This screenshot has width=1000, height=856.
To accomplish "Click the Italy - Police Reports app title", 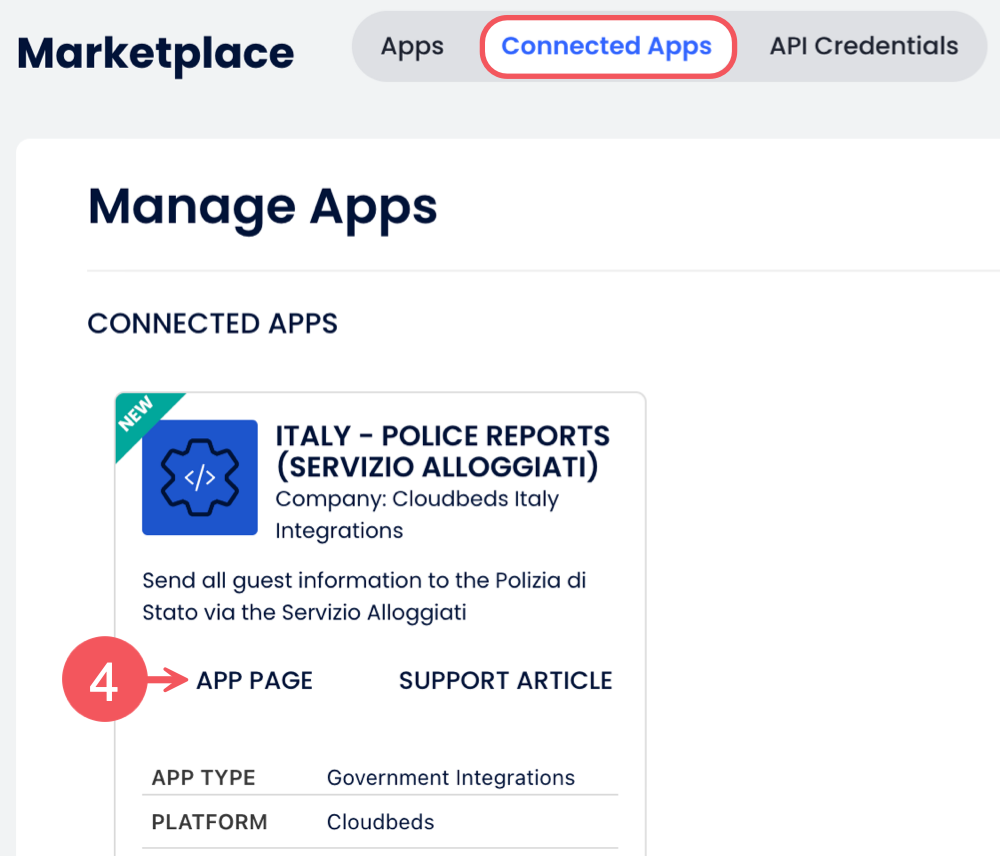I will pos(442,451).
